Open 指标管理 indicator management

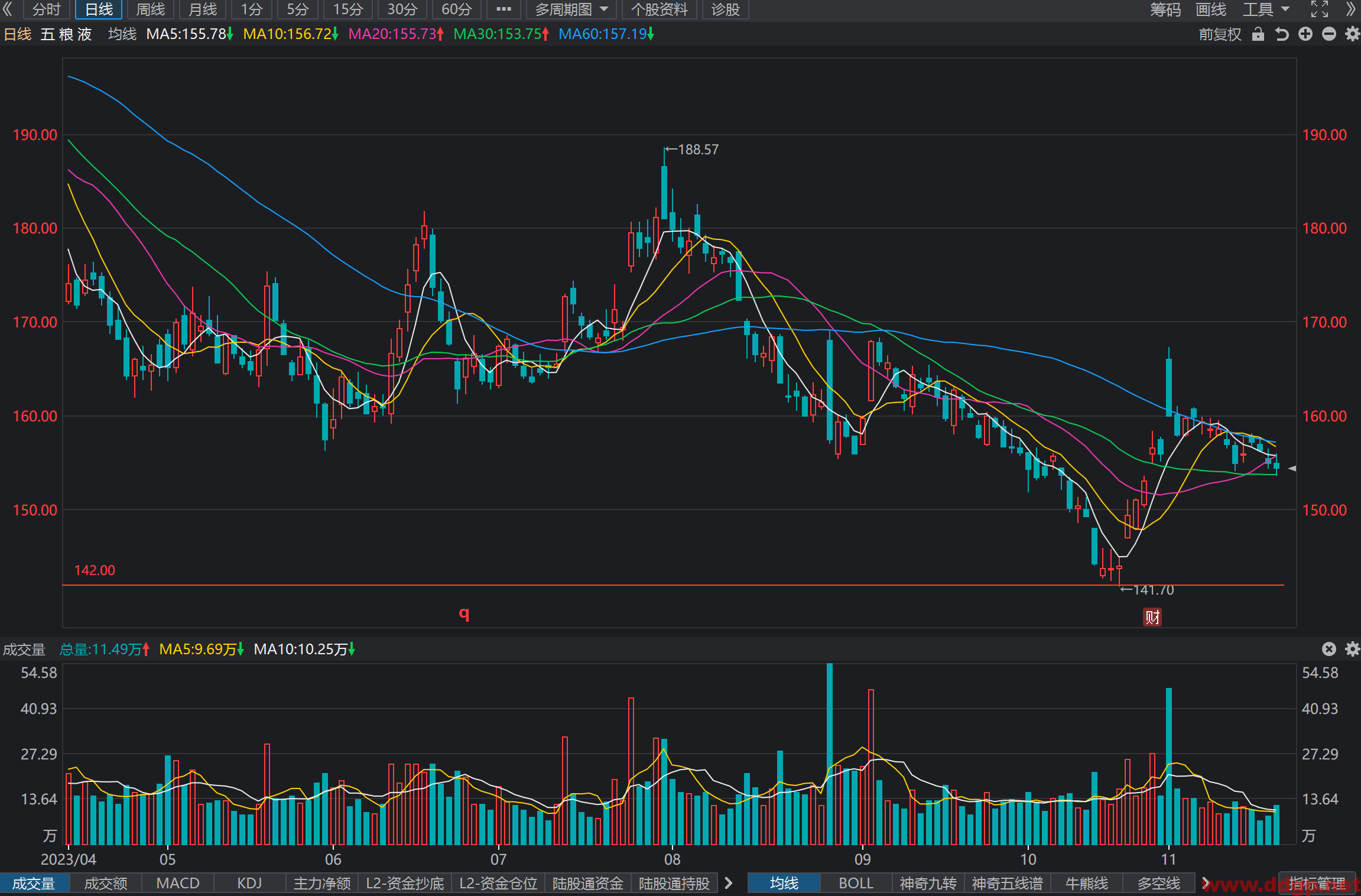coord(1317,883)
